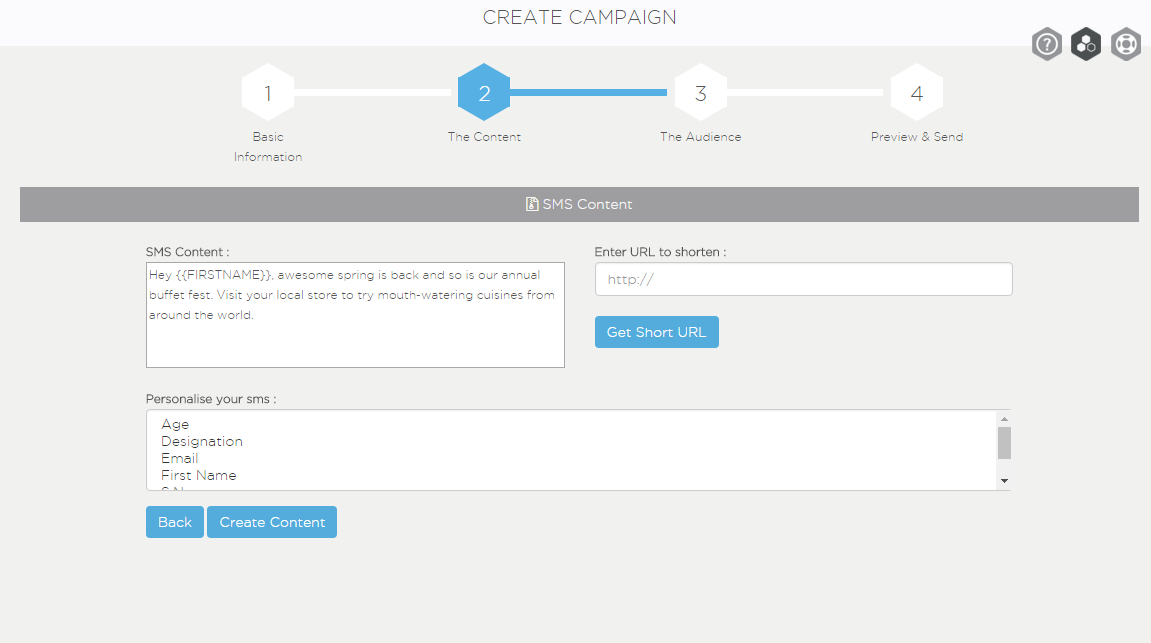This screenshot has width=1151, height=643.
Task: Open the Help question-mark hexagon icon
Action: (x=1046, y=44)
